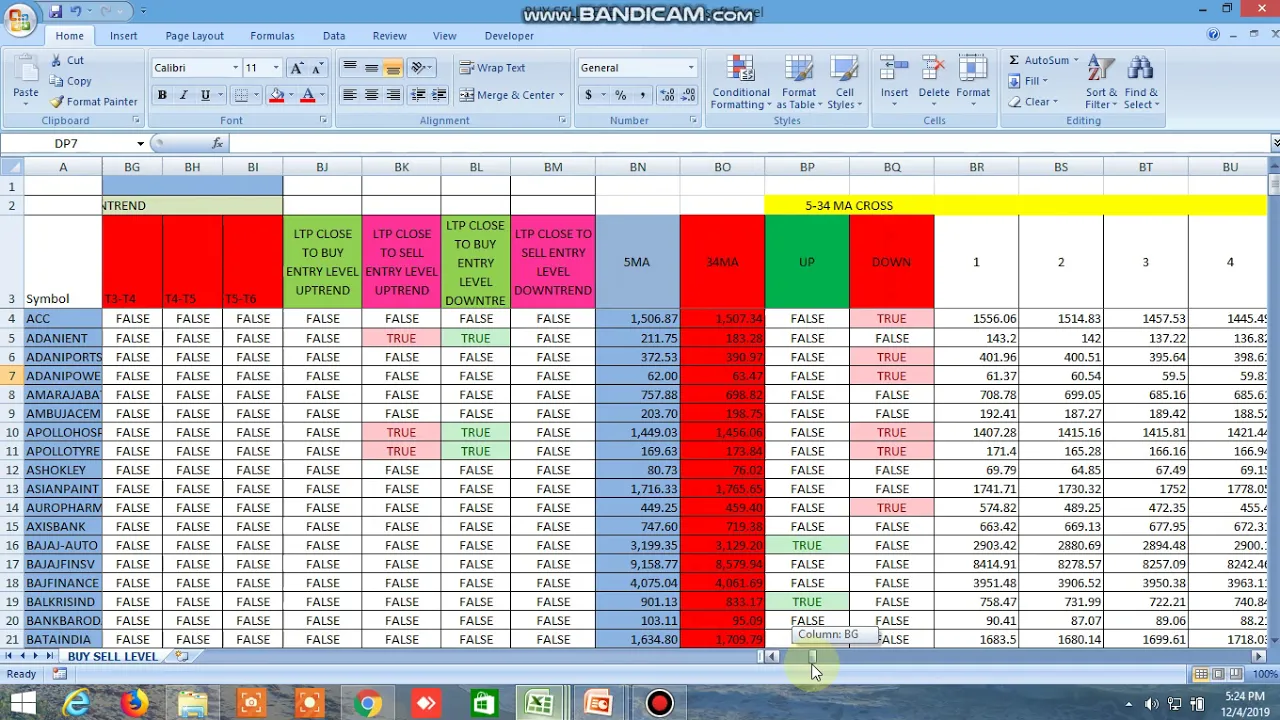Screen dimensions: 1280x720
Task: Toggle align text right
Action: (393, 95)
